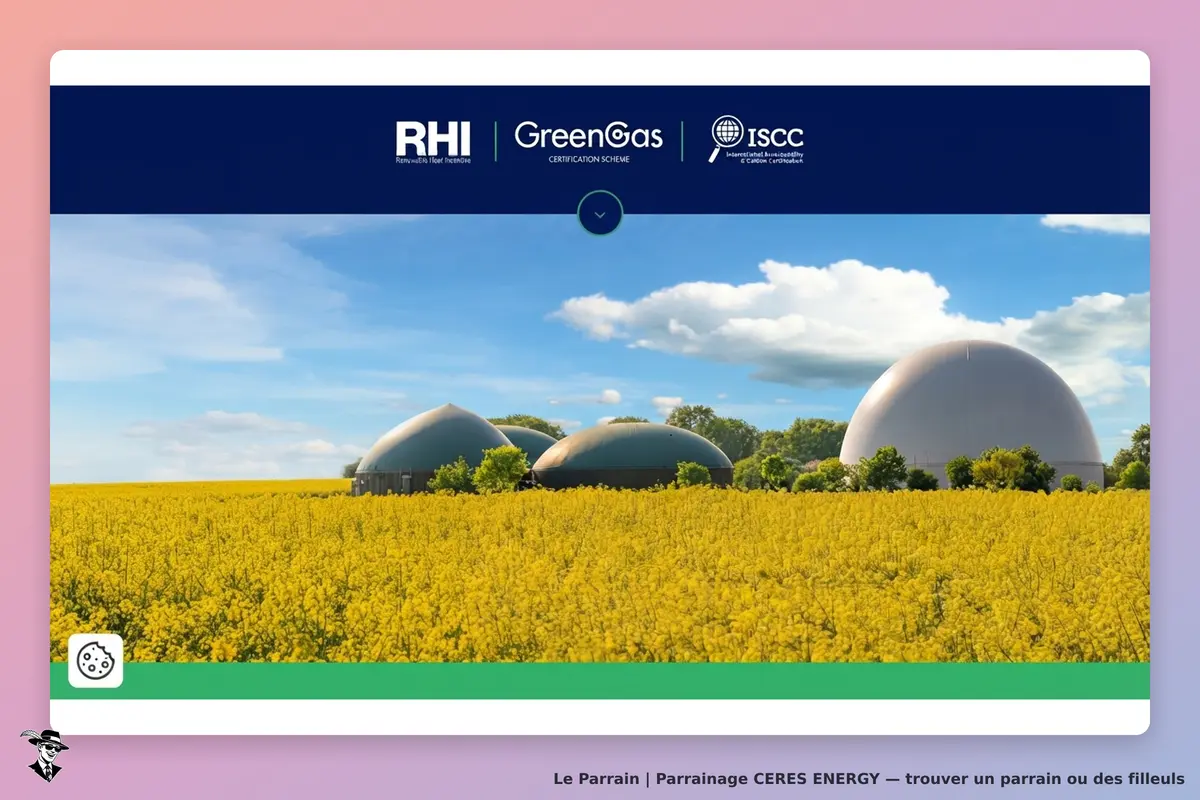The width and height of the screenshot is (1200, 800).
Task: Click the green bar below the hero image
Action: 600,681
